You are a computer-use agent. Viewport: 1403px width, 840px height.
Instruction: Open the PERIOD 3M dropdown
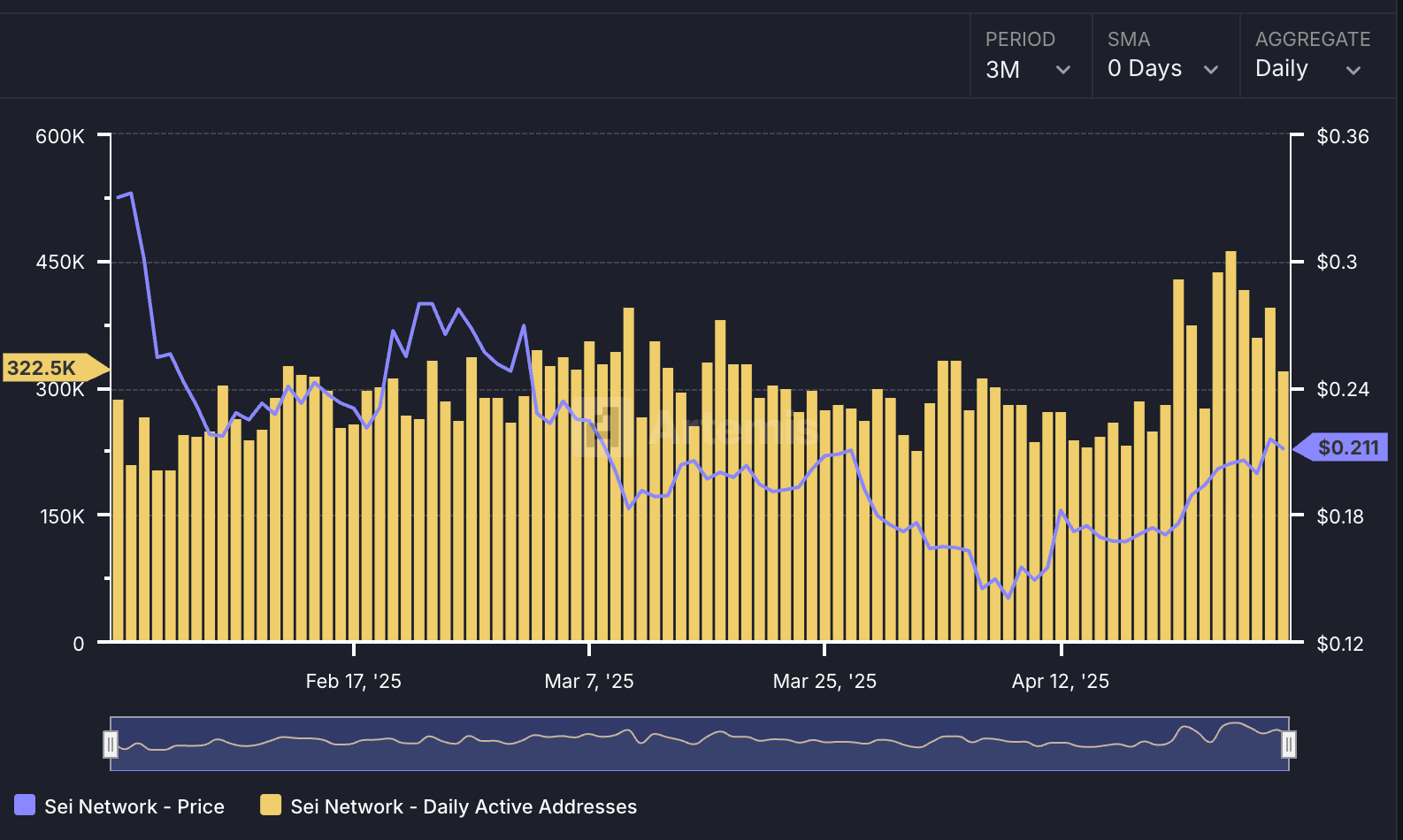pos(1030,56)
